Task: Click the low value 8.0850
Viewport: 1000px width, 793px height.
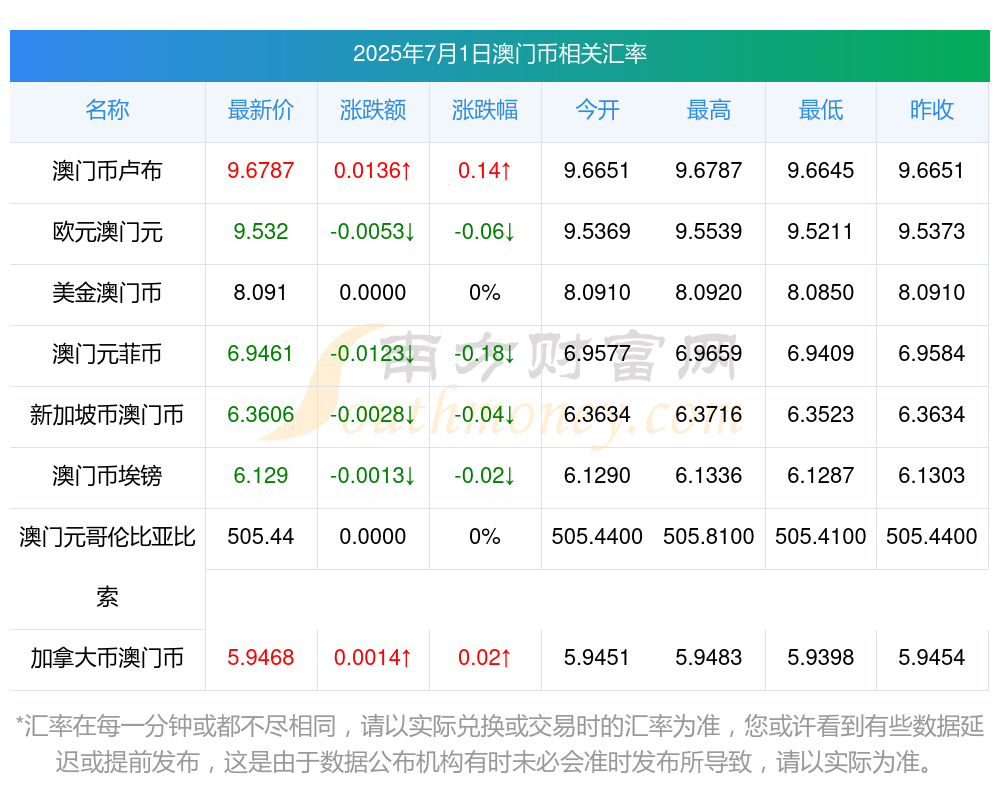Action: pyautogui.click(x=821, y=292)
